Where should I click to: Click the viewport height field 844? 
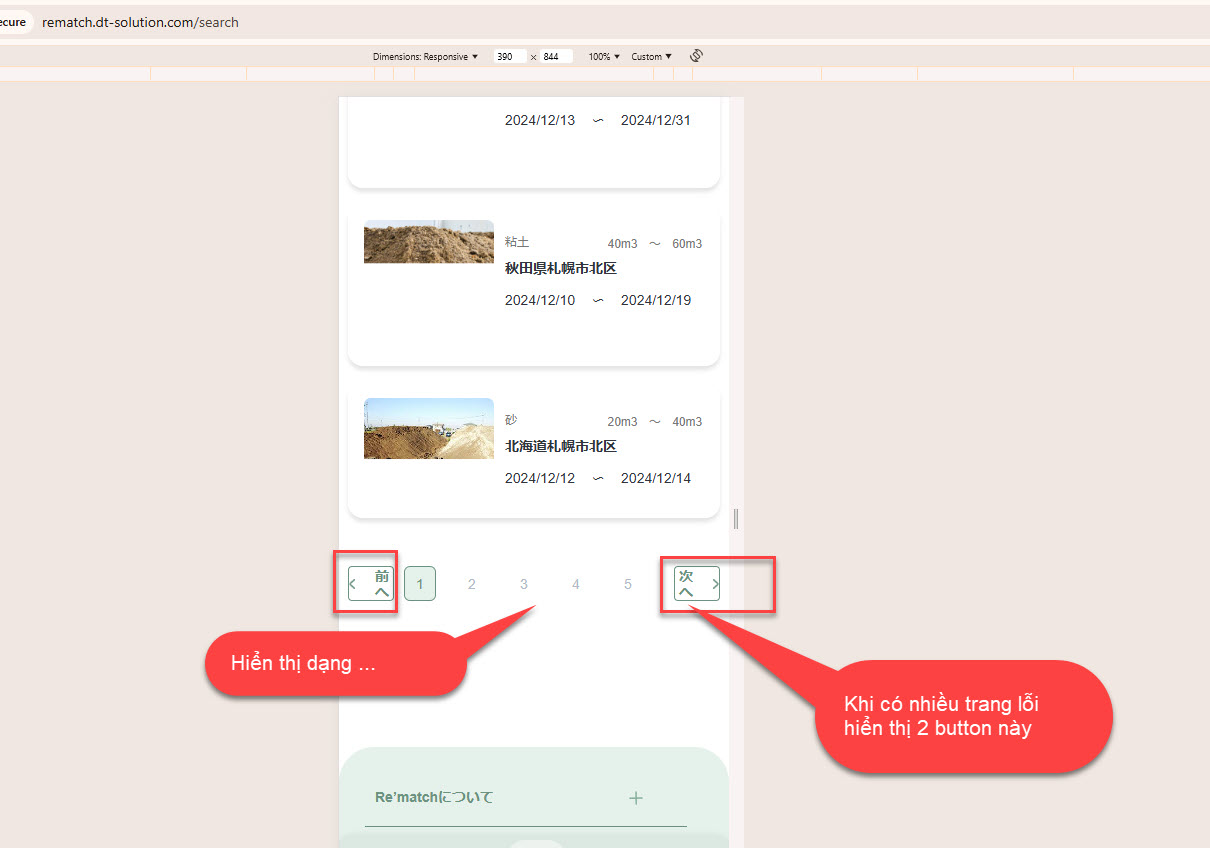pyautogui.click(x=555, y=57)
